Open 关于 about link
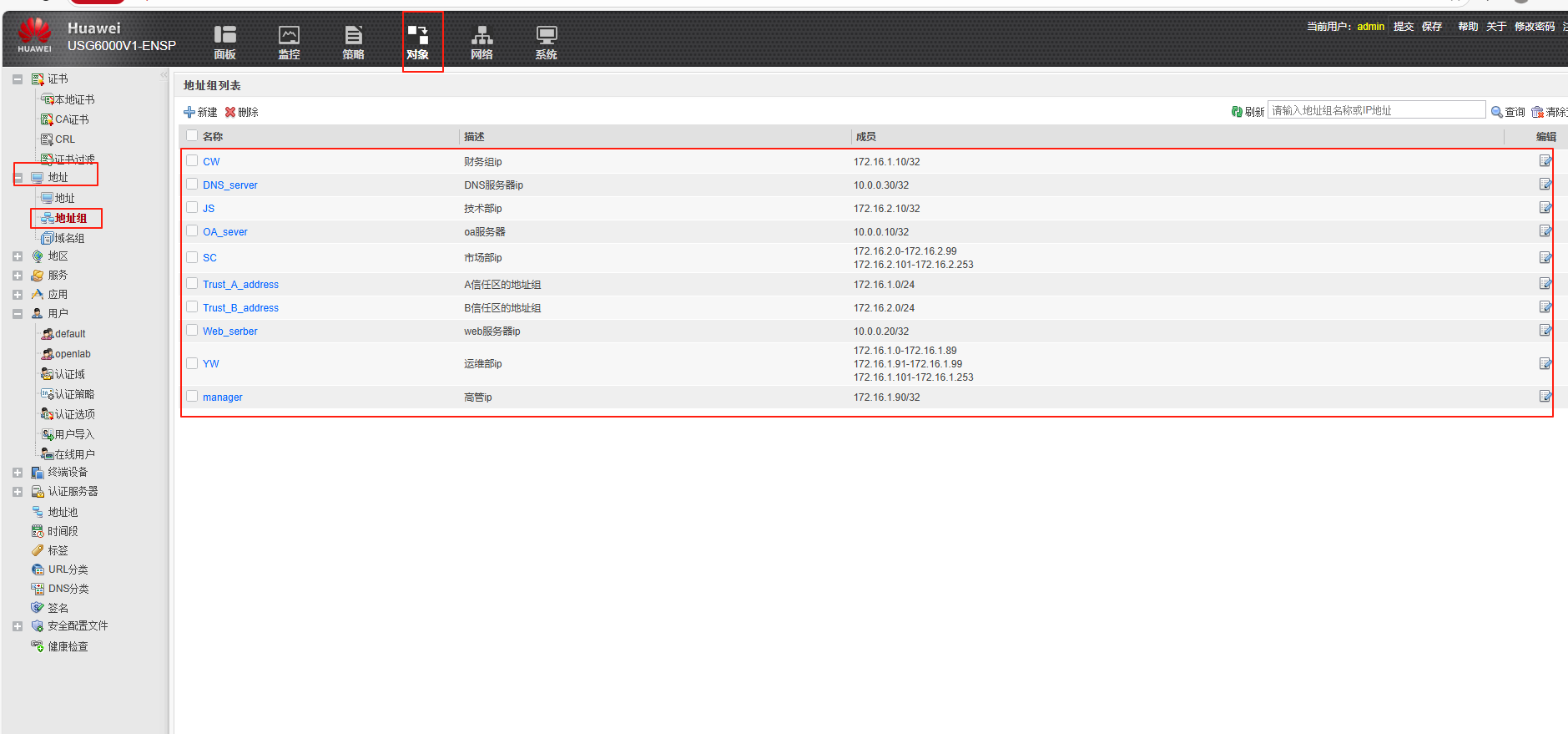This screenshot has width=1568, height=734. click(x=1496, y=27)
